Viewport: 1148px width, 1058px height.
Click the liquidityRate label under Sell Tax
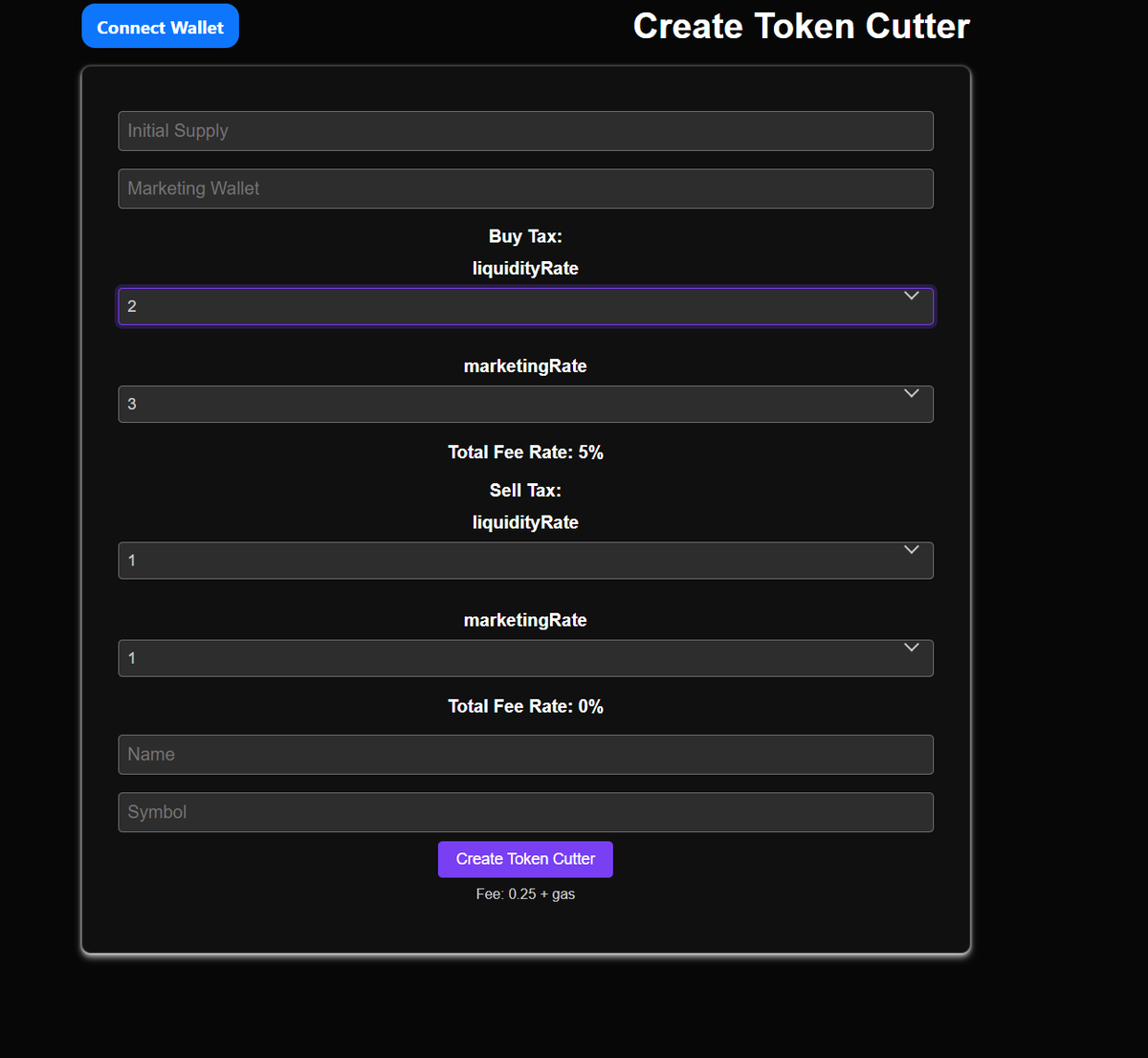click(525, 523)
